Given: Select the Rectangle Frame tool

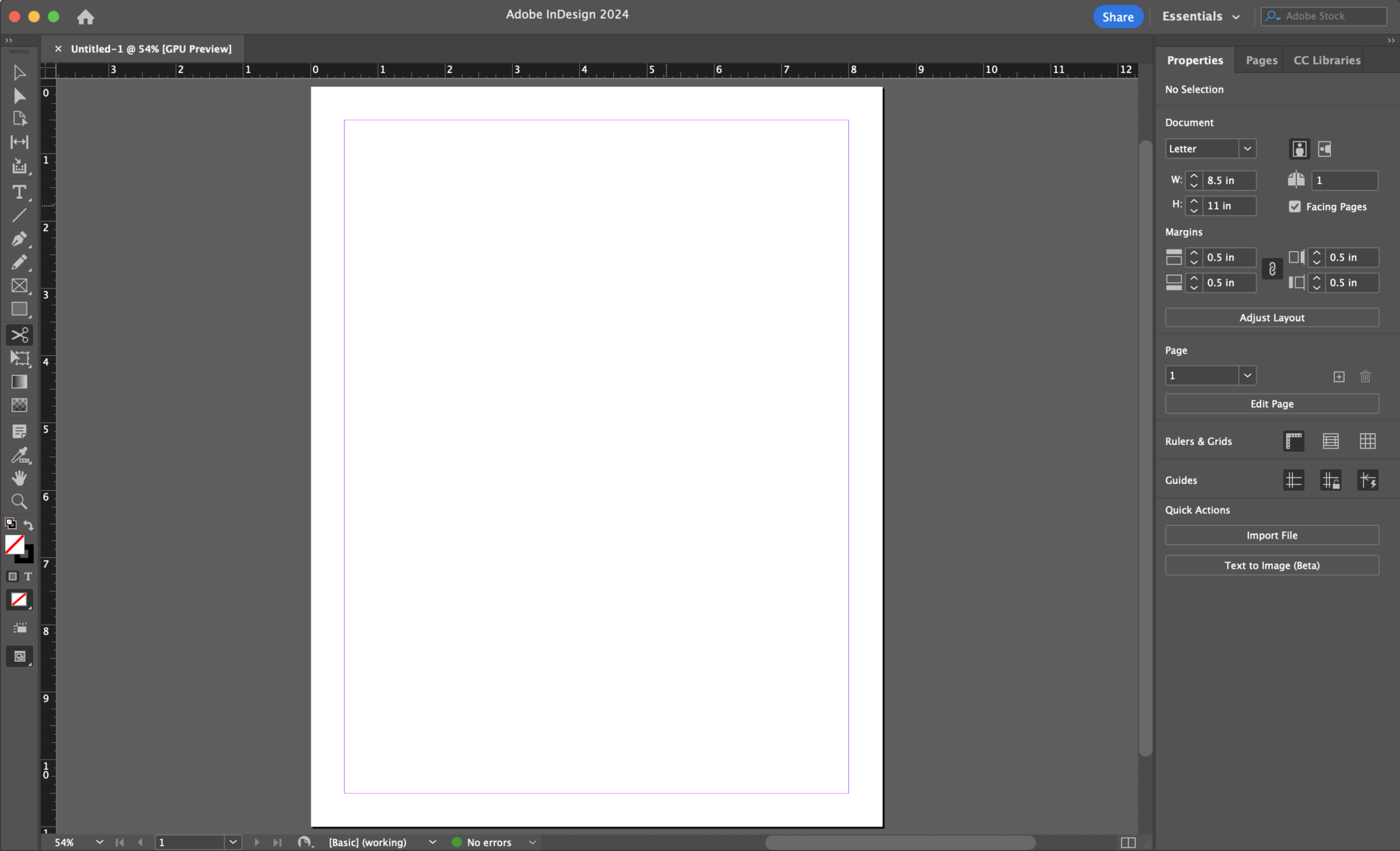Looking at the screenshot, I should 20,286.
